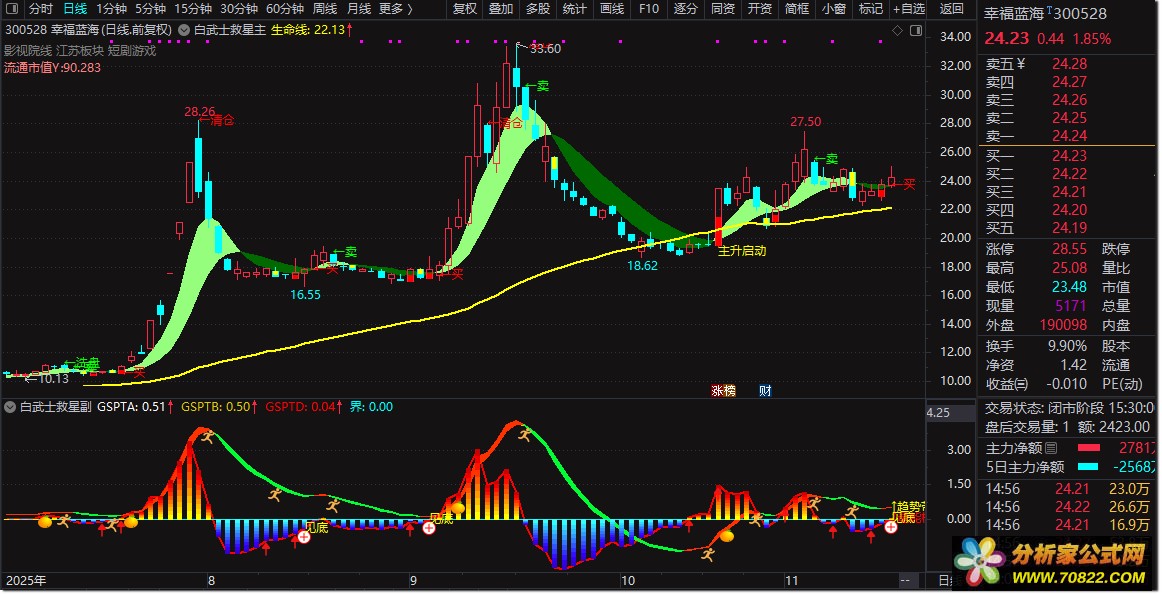The image size is (1162, 594).
Task: Toggle 复权 price adjustment
Action: (464, 9)
